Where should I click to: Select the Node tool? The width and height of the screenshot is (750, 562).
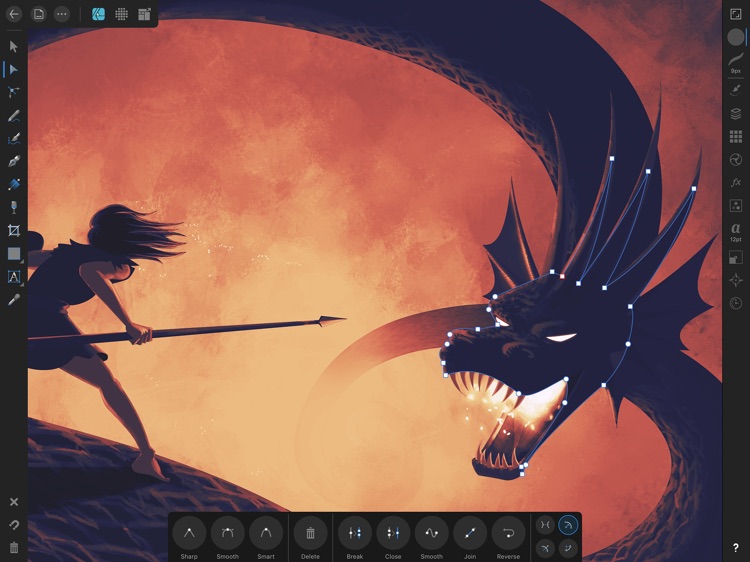pyautogui.click(x=14, y=69)
